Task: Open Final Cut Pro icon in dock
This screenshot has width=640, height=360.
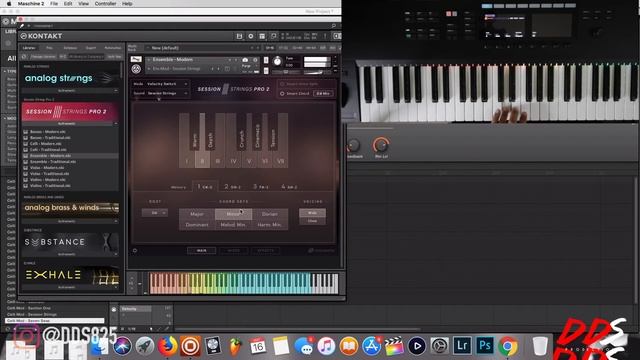Action: point(394,346)
